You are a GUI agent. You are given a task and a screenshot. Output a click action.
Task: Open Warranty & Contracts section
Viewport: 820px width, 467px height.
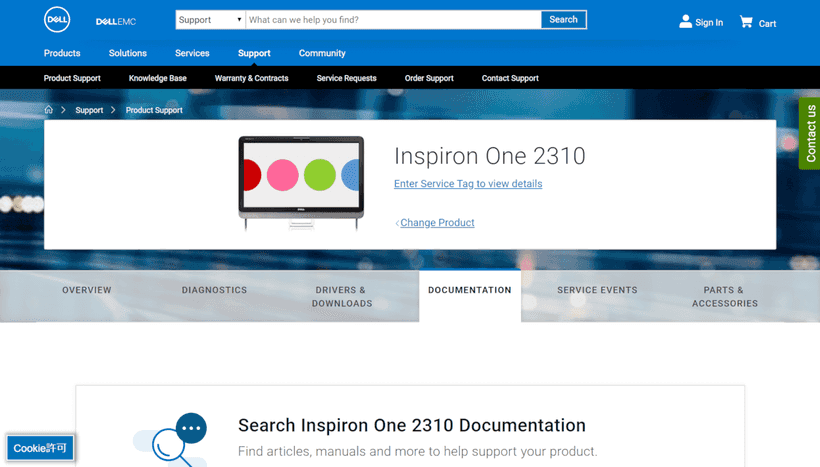click(252, 78)
